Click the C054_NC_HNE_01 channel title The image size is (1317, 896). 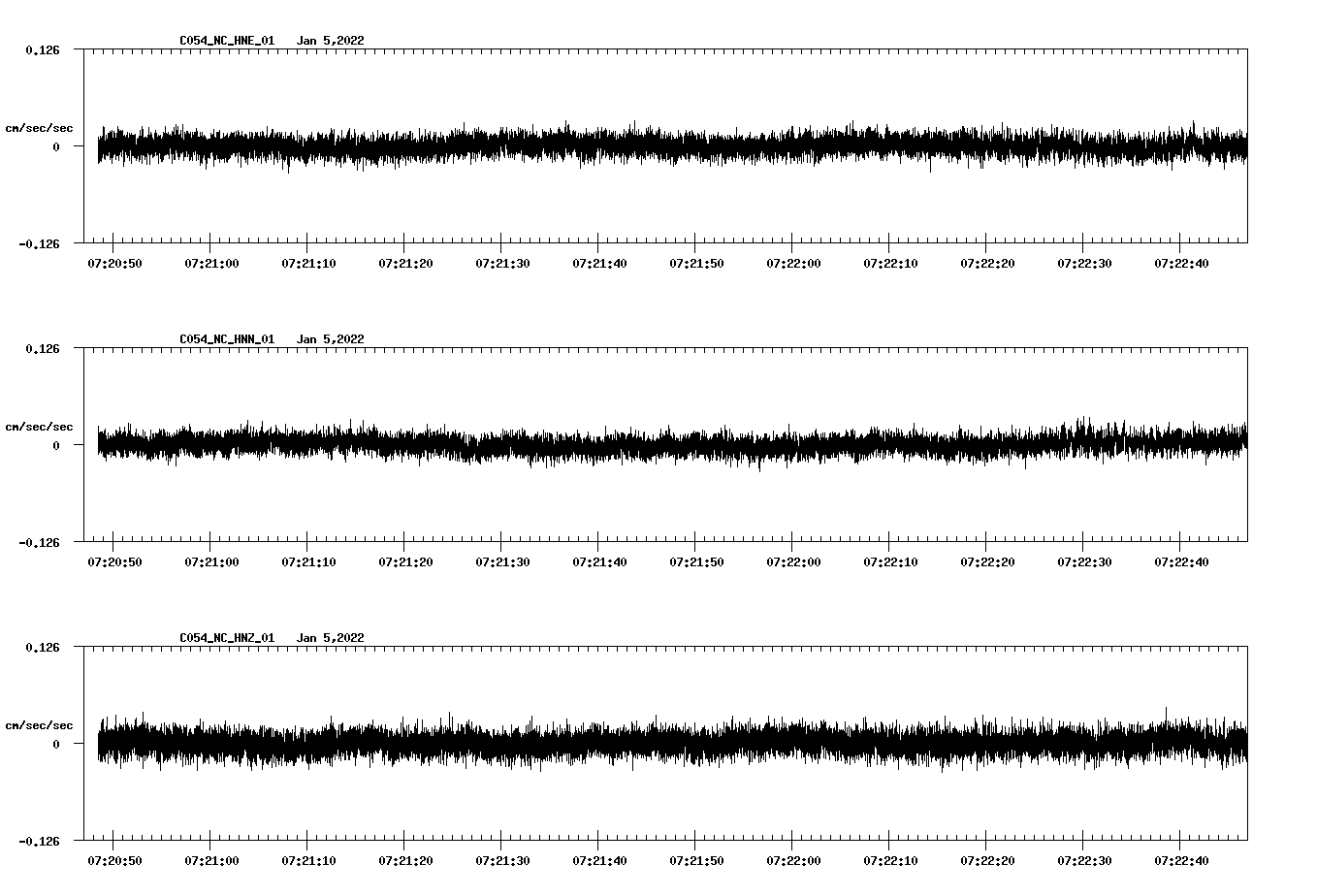tap(227, 41)
